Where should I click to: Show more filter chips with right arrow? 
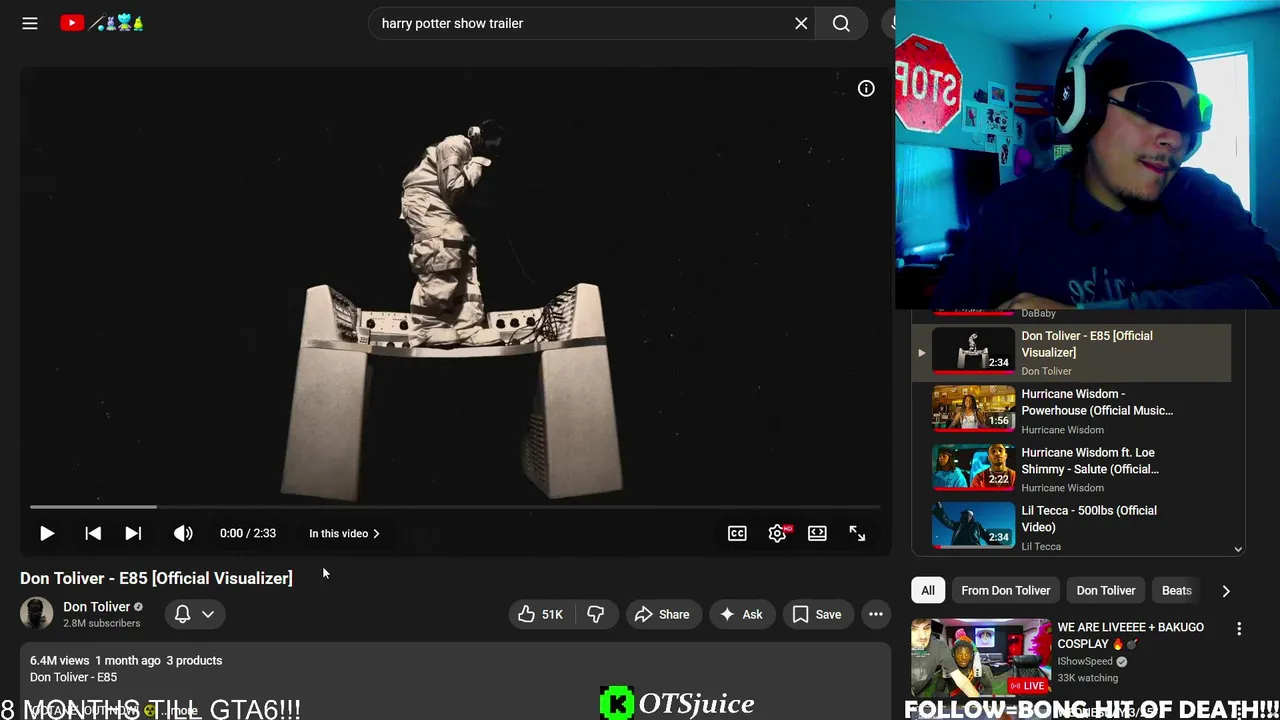click(x=1226, y=590)
